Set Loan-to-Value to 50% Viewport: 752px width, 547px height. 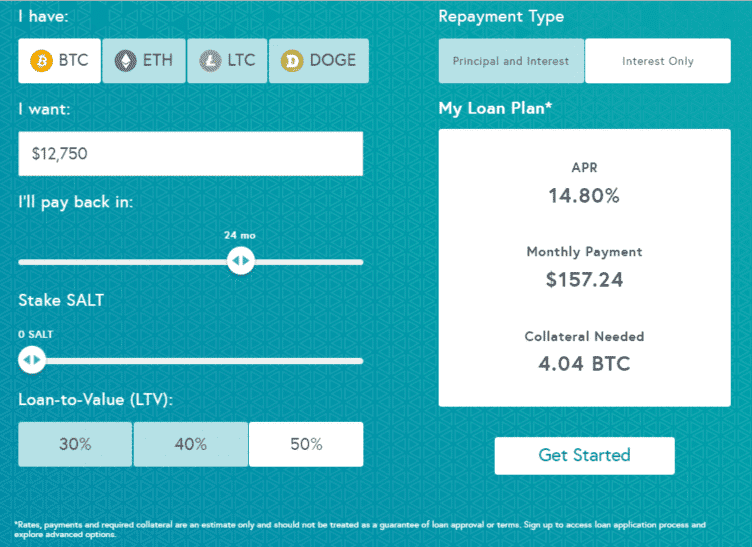306,444
